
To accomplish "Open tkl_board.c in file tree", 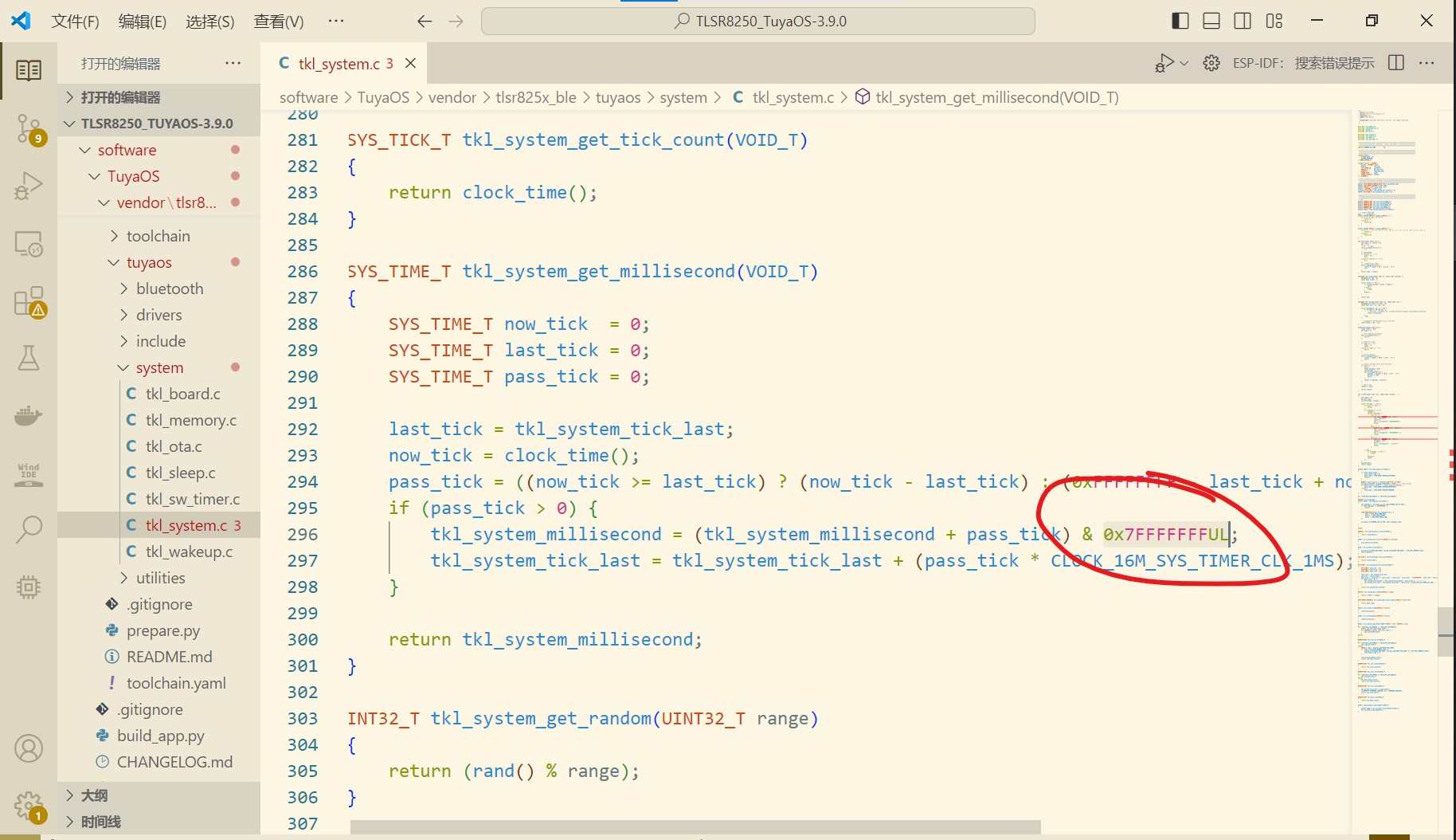I will pos(159,394).
